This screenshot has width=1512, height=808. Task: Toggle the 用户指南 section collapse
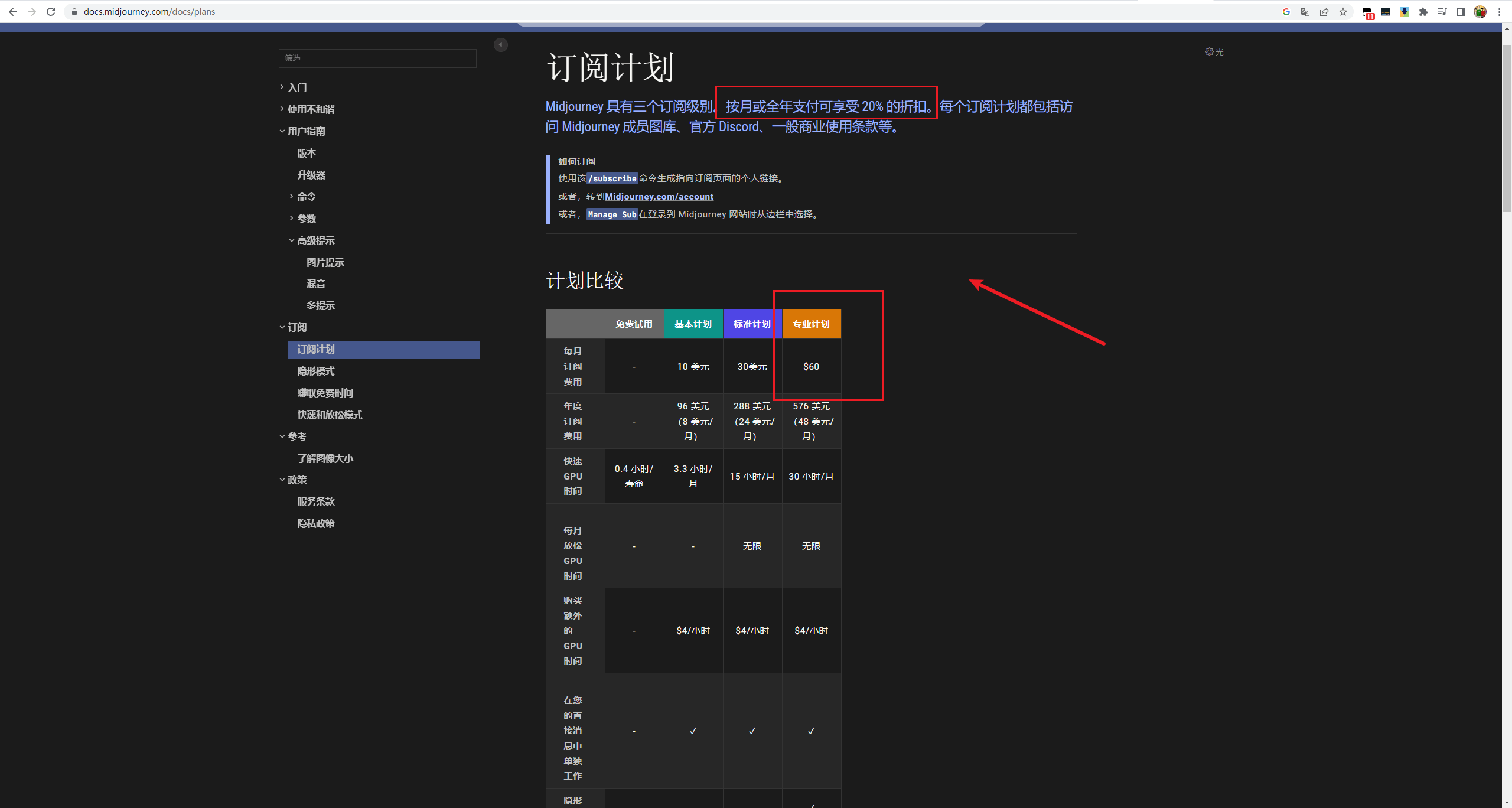pyautogui.click(x=283, y=131)
